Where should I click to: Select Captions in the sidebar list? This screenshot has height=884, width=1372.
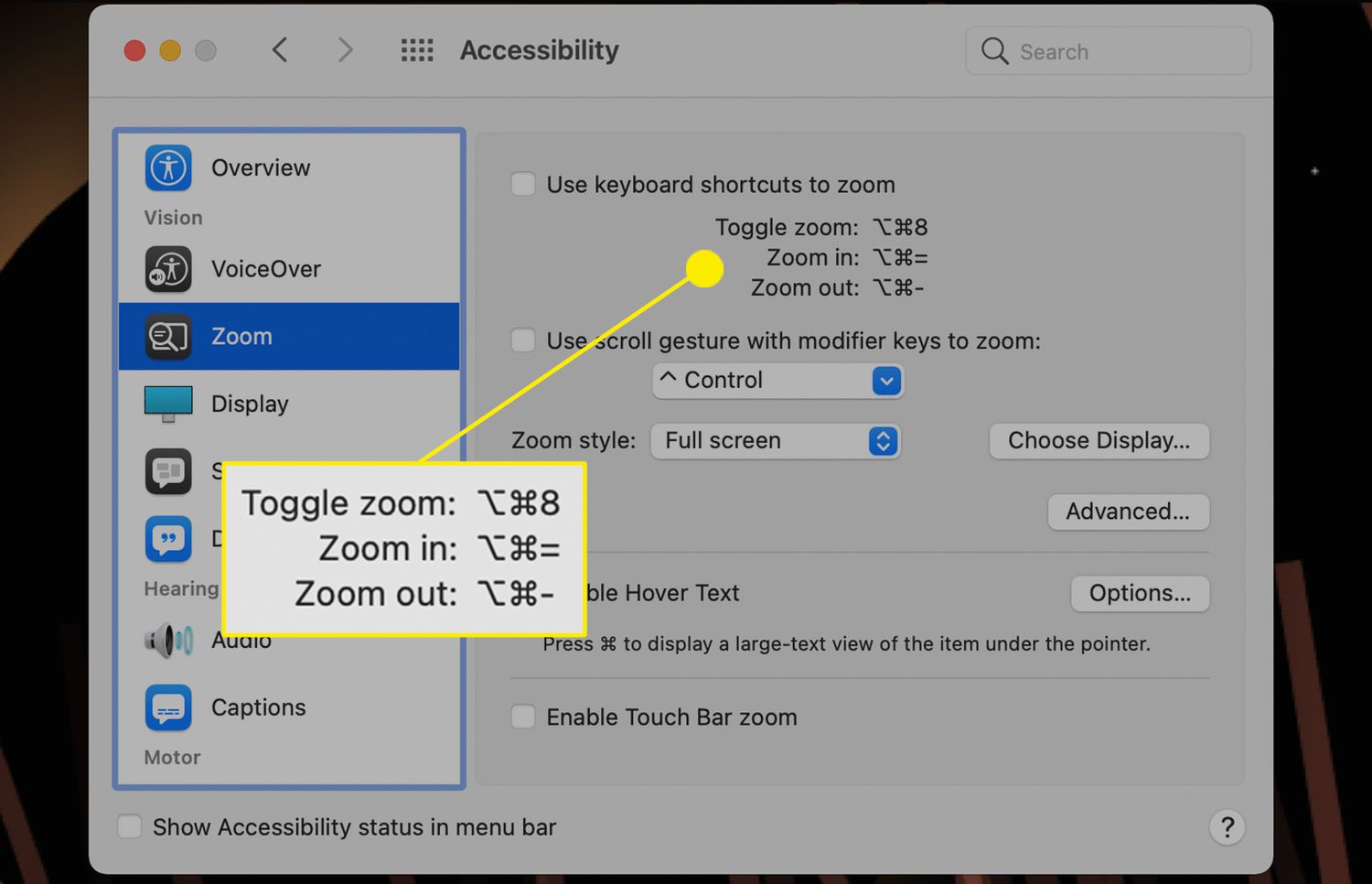click(289, 707)
